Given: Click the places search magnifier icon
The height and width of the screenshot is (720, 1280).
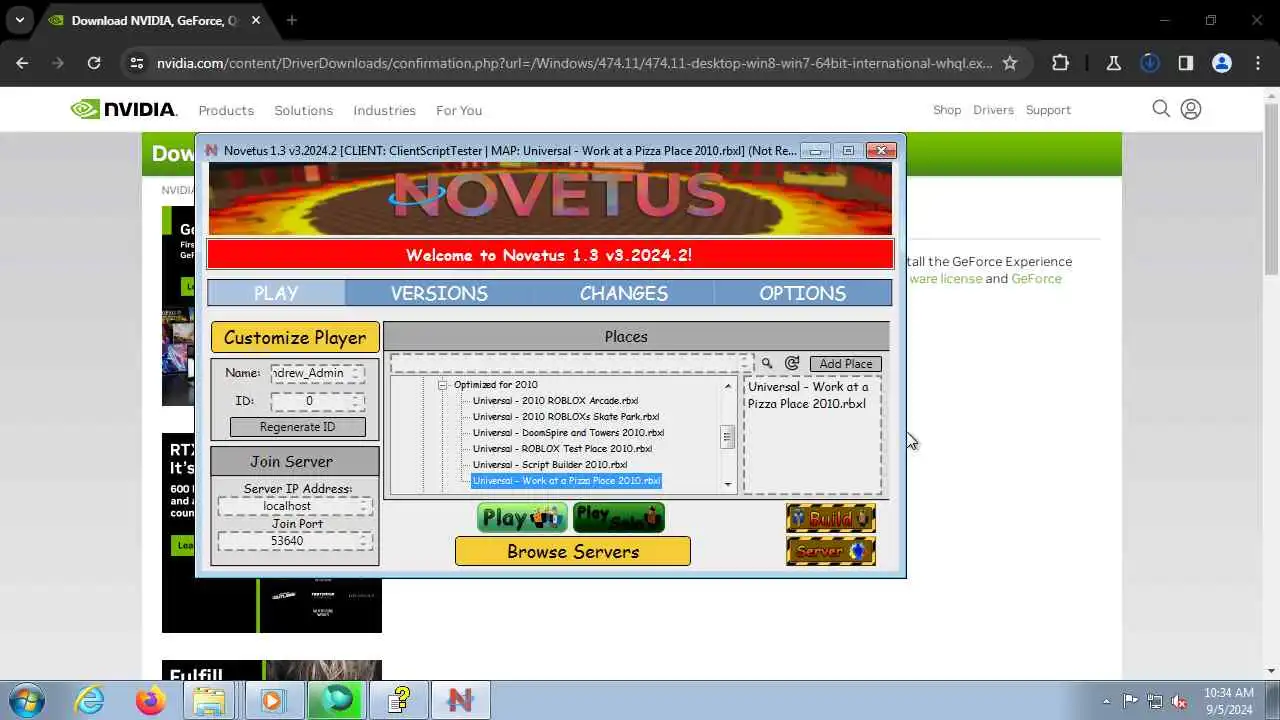Looking at the screenshot, I should point(767,364).
